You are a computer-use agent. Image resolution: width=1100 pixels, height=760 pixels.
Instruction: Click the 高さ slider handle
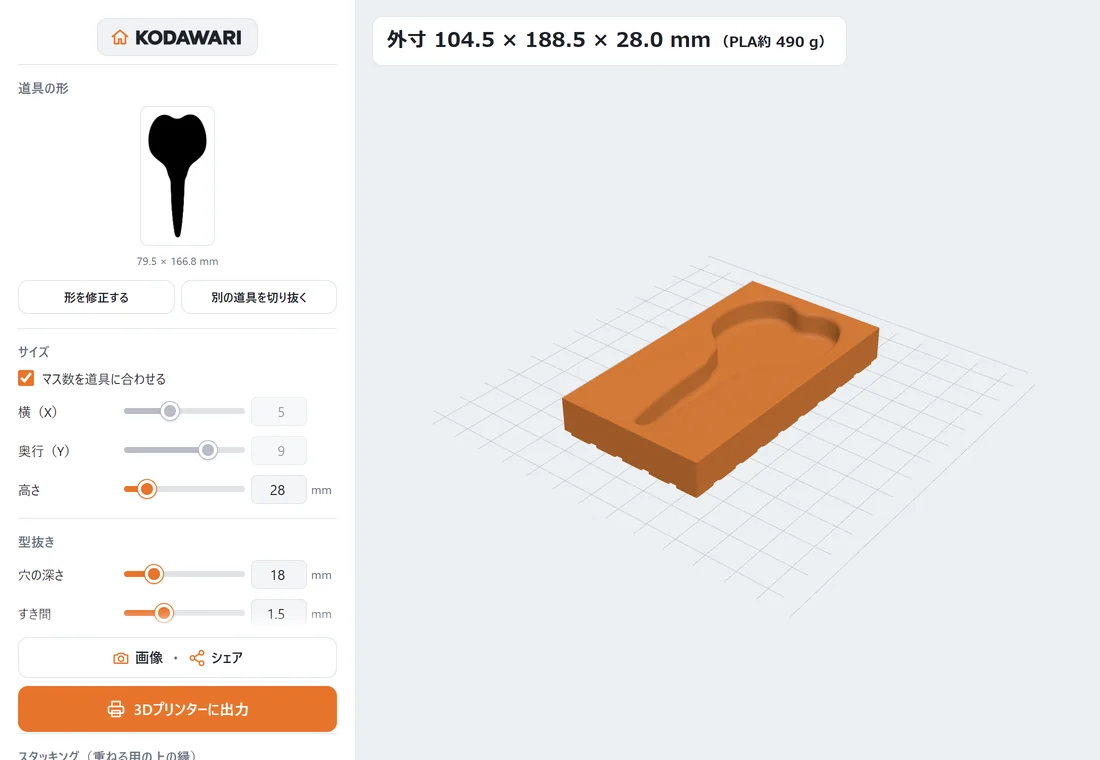tap(147, 489)
